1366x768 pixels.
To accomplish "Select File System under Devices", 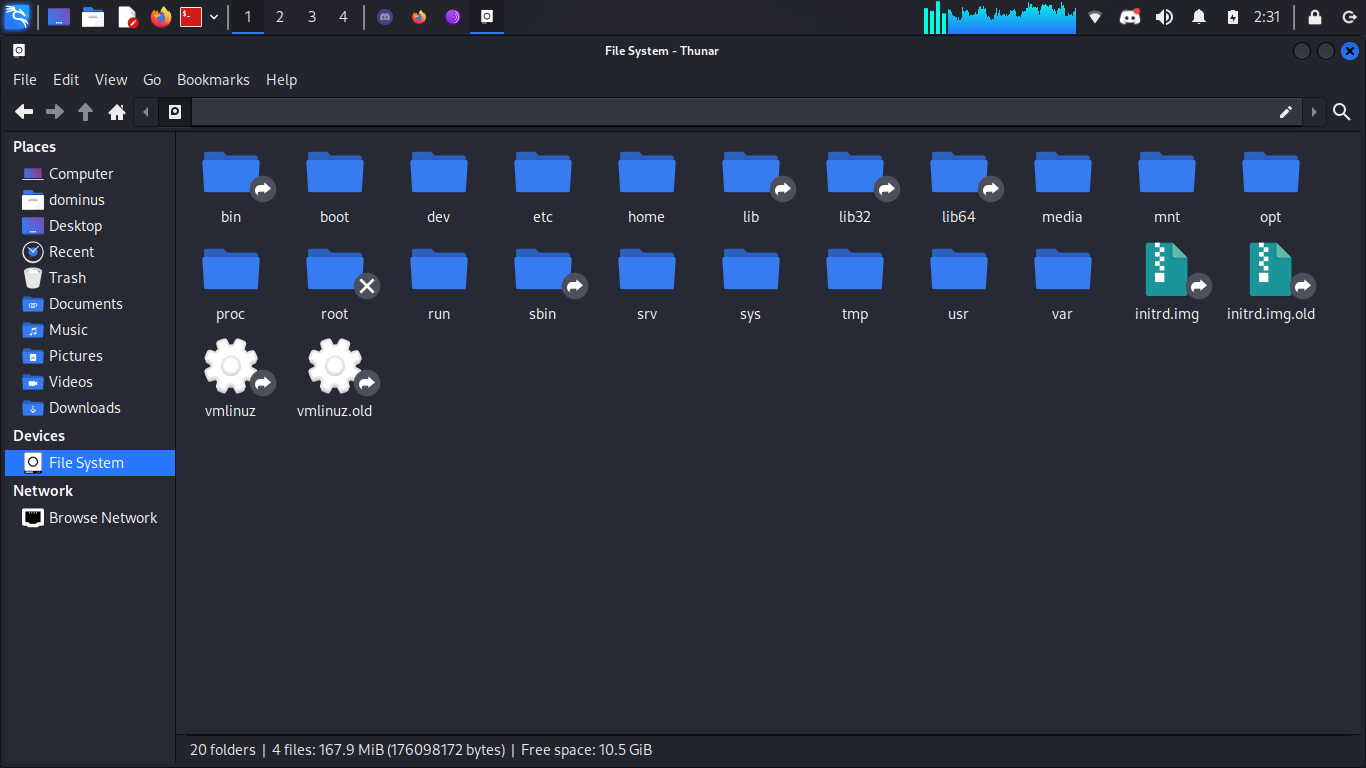I will pos(90,463).
